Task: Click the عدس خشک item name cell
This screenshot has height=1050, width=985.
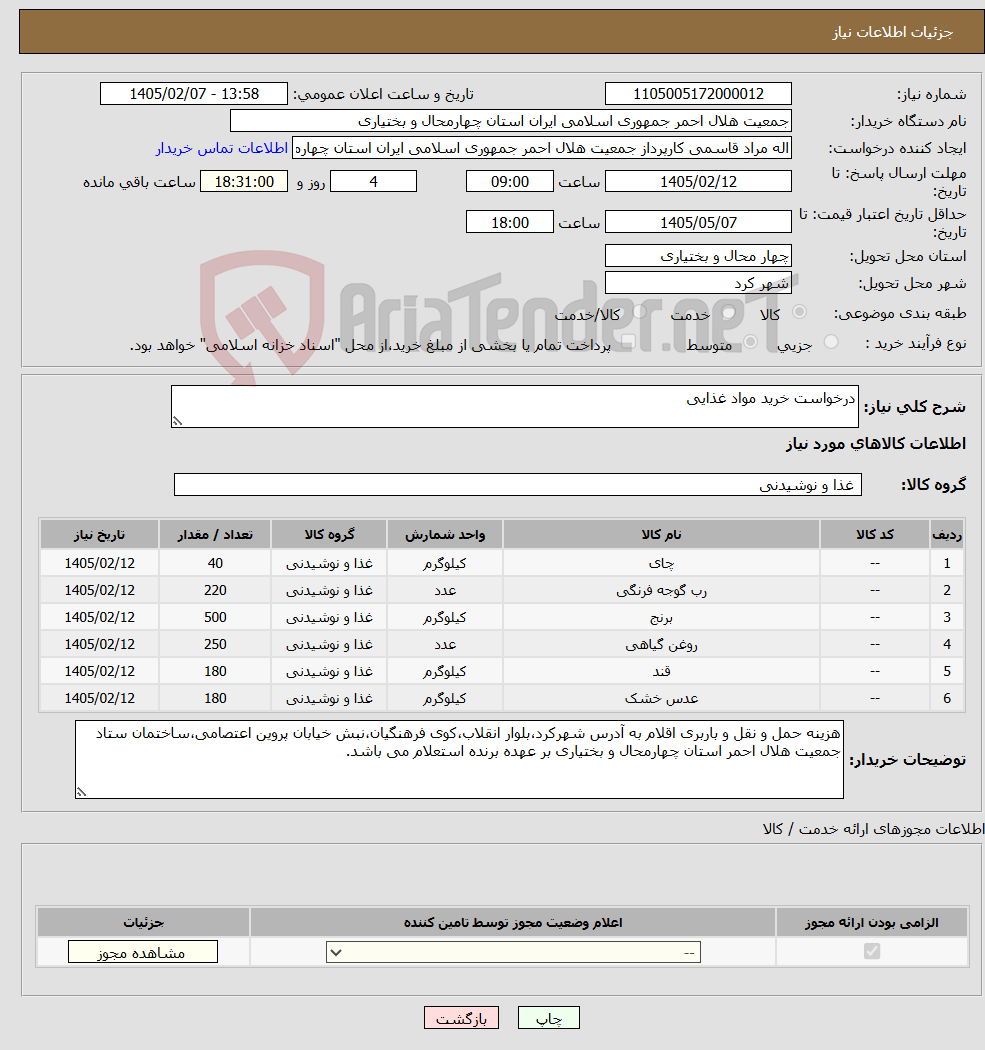Action: tap(661, 698)
